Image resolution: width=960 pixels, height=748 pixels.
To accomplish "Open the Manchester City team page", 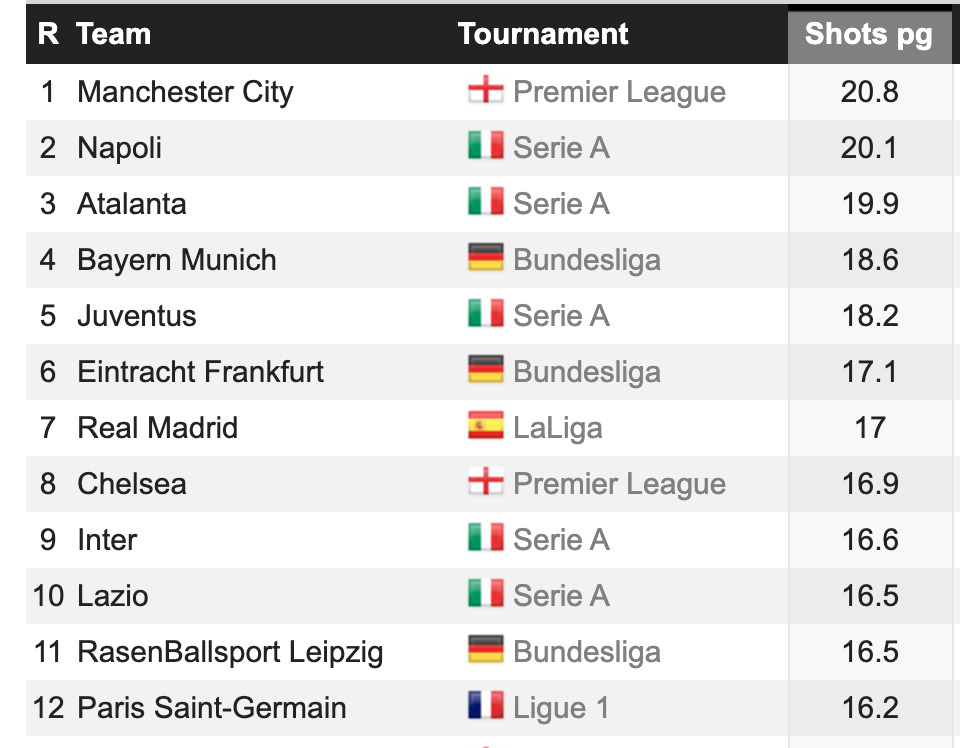I will (185, 92).
